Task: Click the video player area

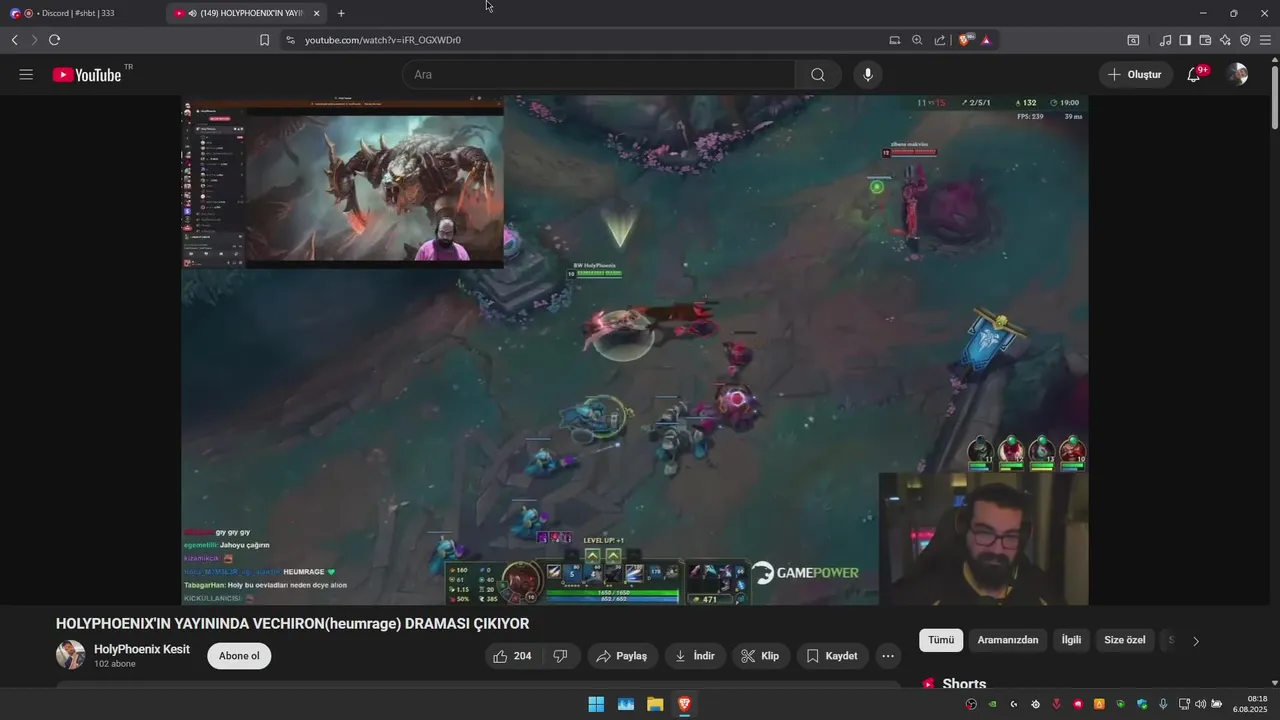Action: (634, 350)
